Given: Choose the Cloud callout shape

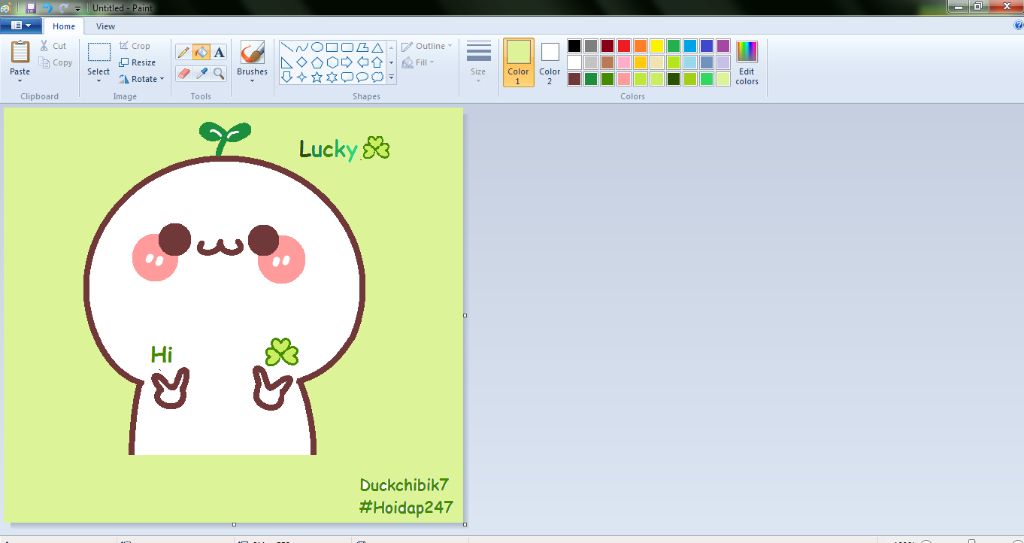Looking at the screenshot, I should (x=377, y=77).
